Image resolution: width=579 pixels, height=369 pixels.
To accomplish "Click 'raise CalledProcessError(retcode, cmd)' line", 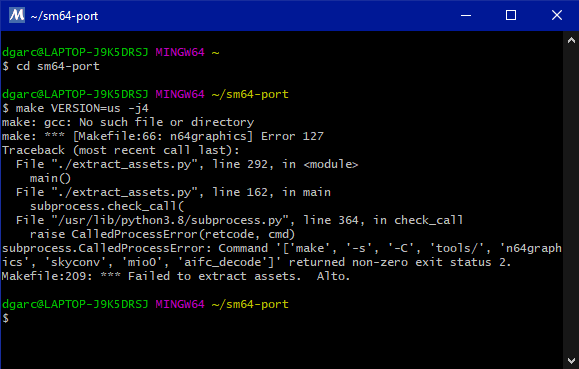I will pos(162,235).
